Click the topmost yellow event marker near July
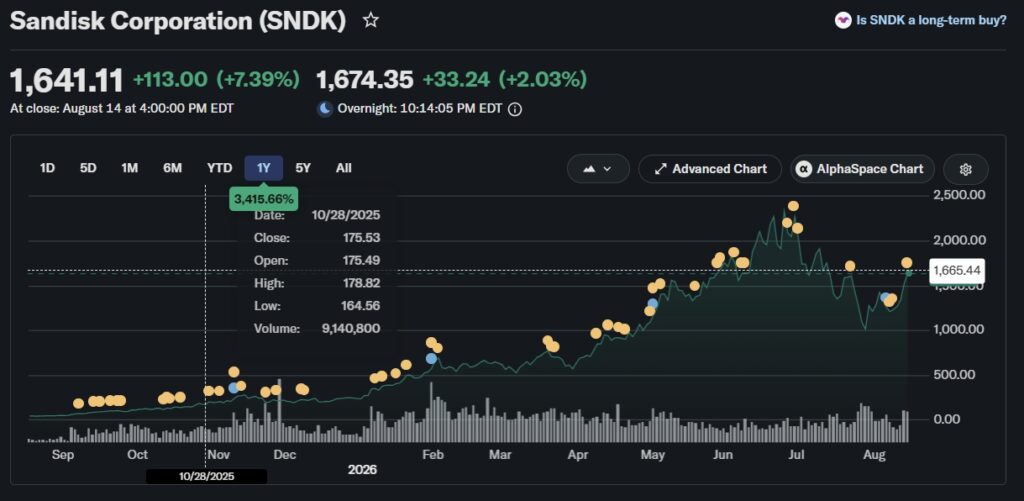 click(x=793, y=206)
